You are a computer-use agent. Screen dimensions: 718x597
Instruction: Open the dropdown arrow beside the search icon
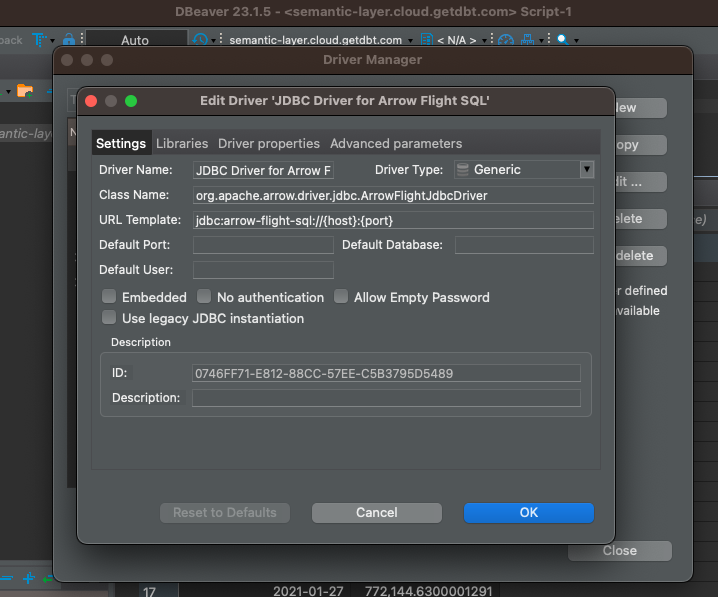coord(576,41)
